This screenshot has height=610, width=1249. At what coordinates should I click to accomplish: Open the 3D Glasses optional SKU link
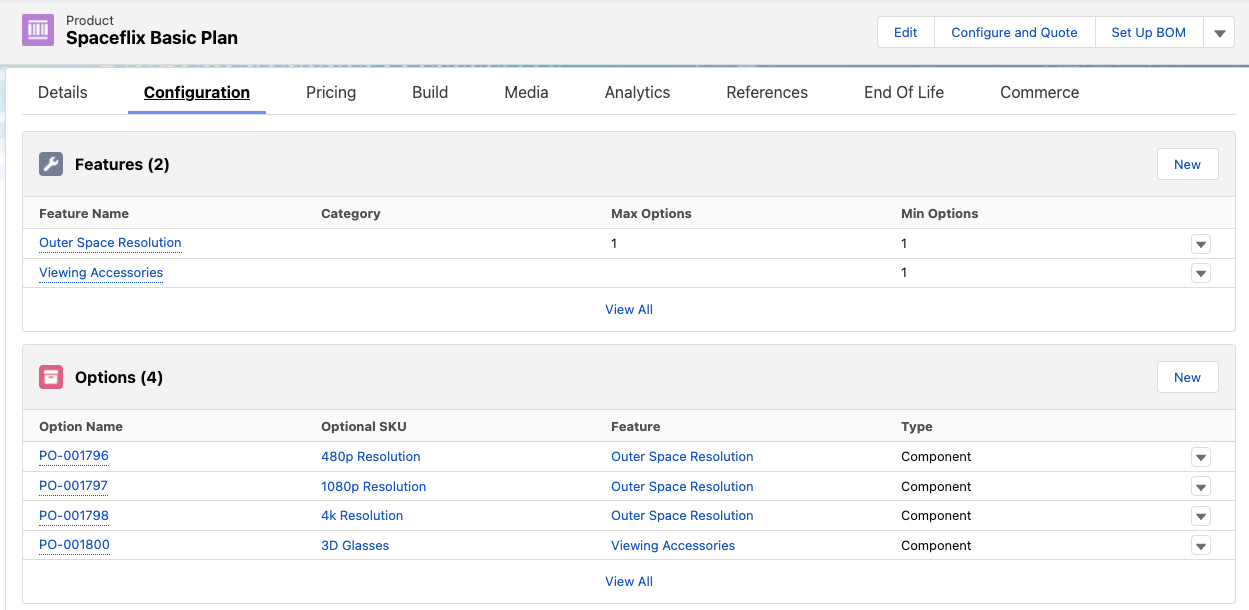point(355,546)
